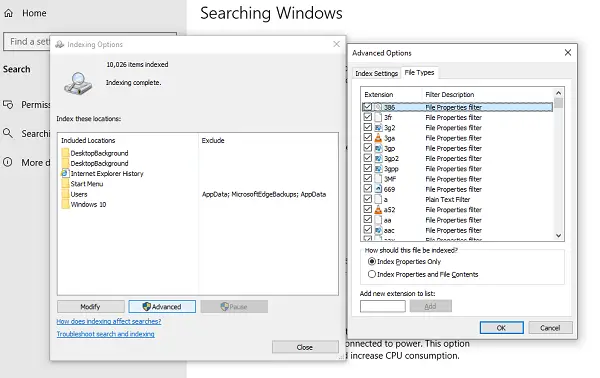Click the Indexing Options title bar icon

coord(60,44)
